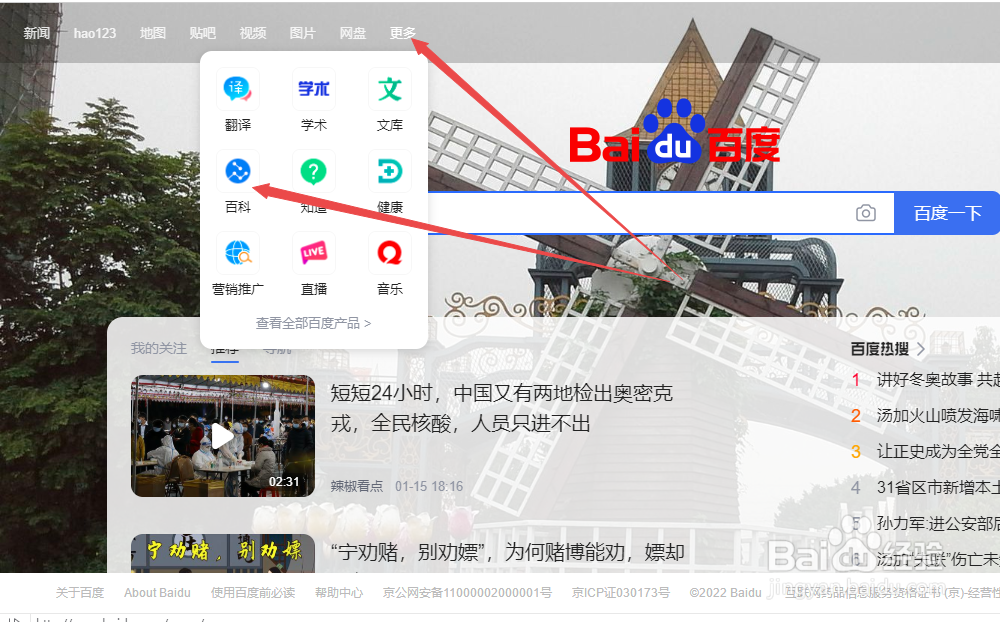Open the hao123 navigation link
The width and height of the screenshot is (1000, 622).
tap(95, 33)
